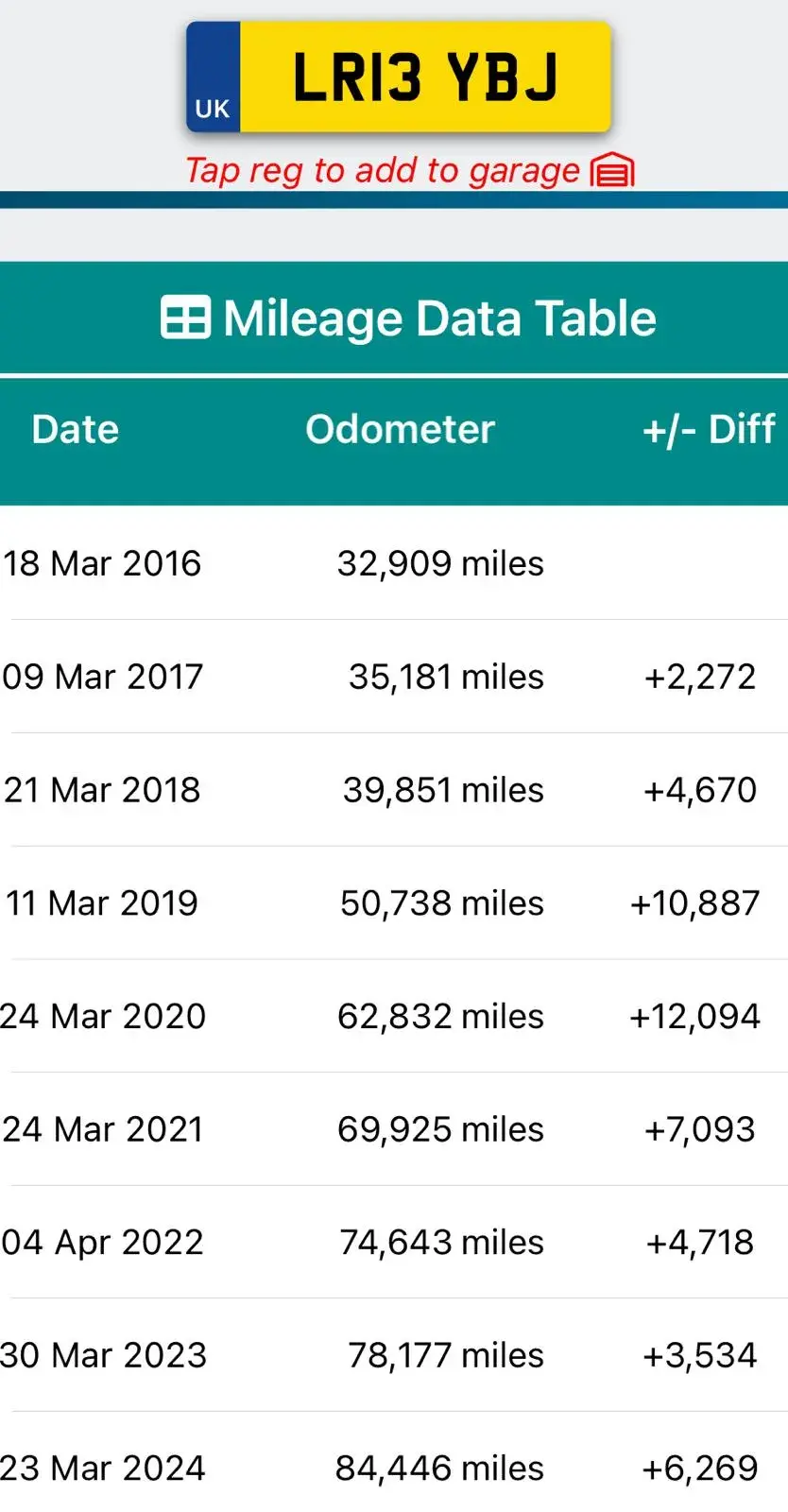Select the 11 Mar 2019 date entry
The width and height of the screenshot is (788, 1512).
click(x=102, y=903)
